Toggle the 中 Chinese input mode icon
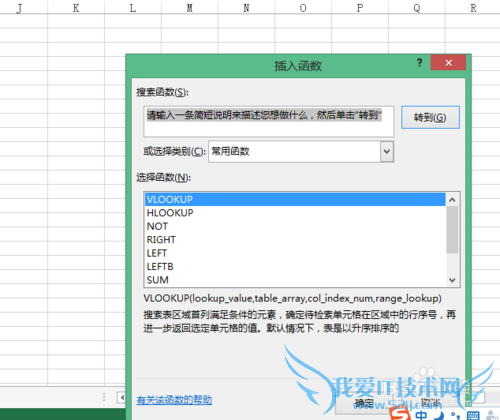500x420 pixels. point(421,415)
